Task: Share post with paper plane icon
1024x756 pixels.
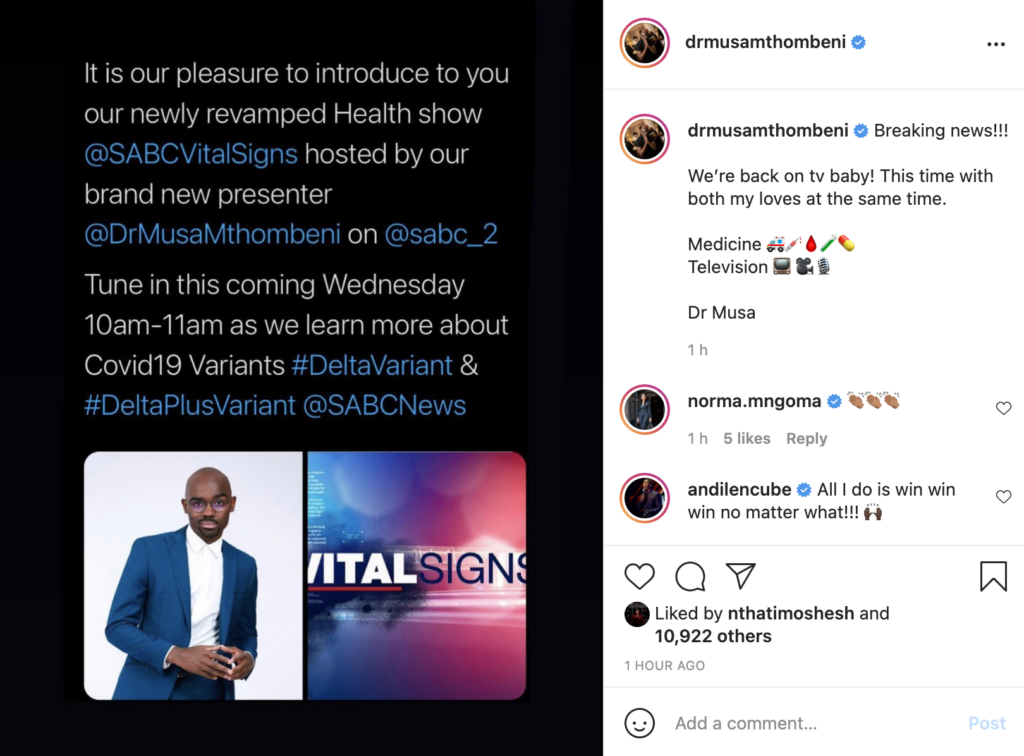Action: pyautogui.click(x=741, y=576)
